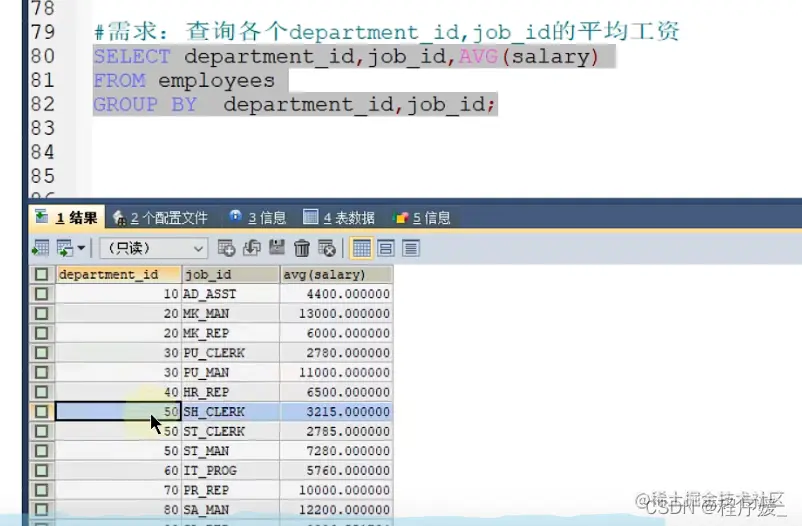Click the insert new row icon

point(226,248)
